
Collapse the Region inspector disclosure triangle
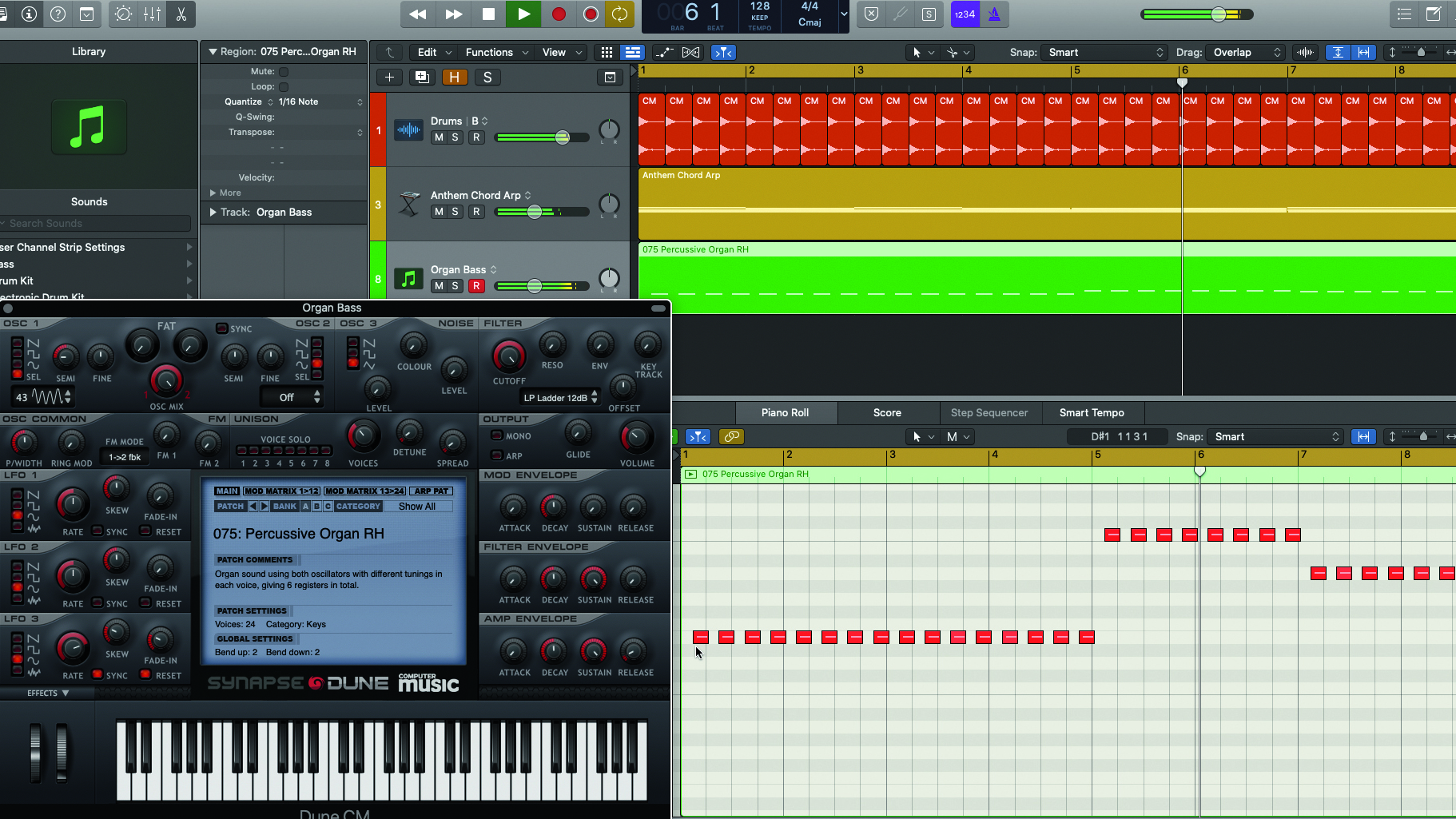pos(213,52)
